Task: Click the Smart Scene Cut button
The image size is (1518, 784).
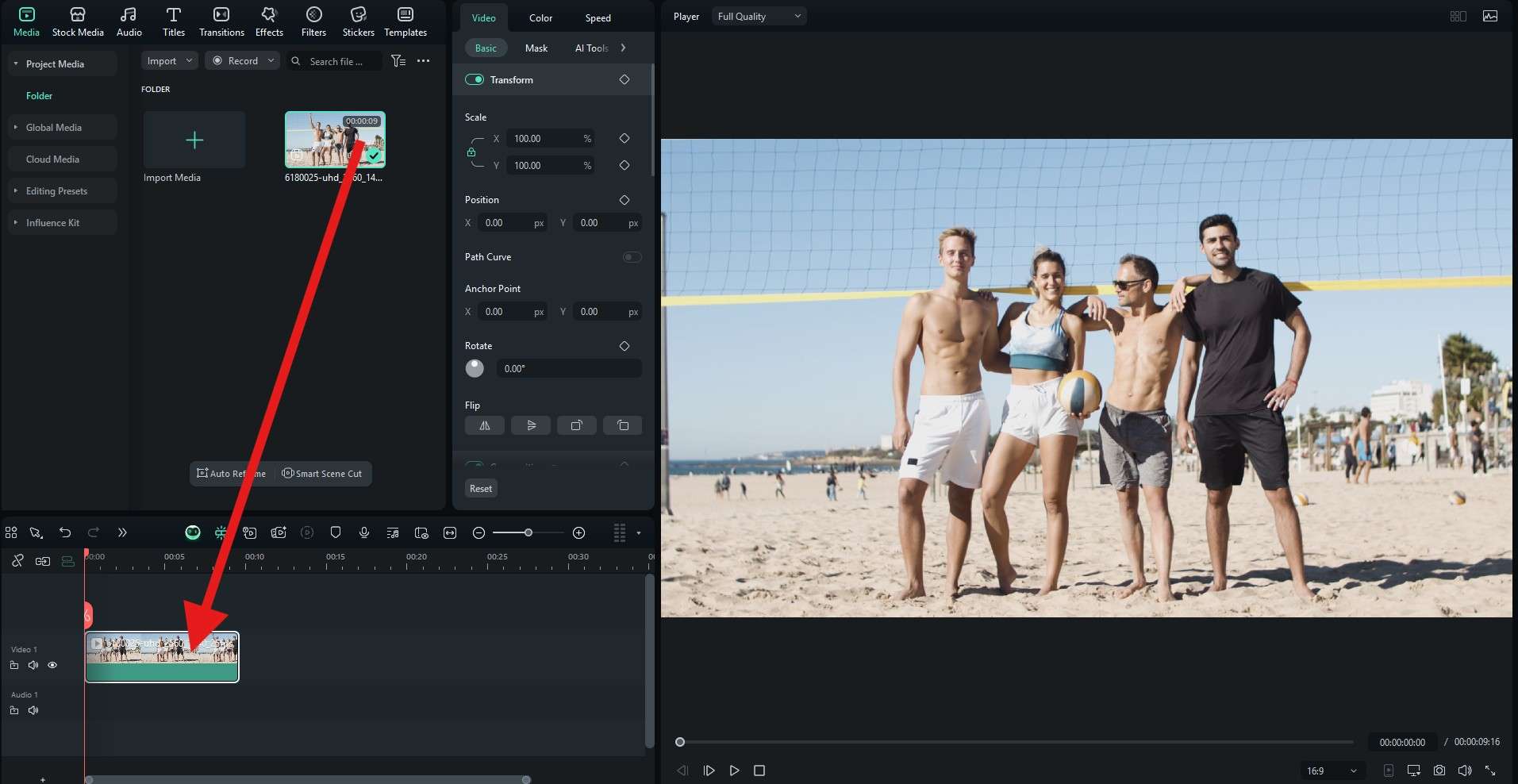Action: 322,473
